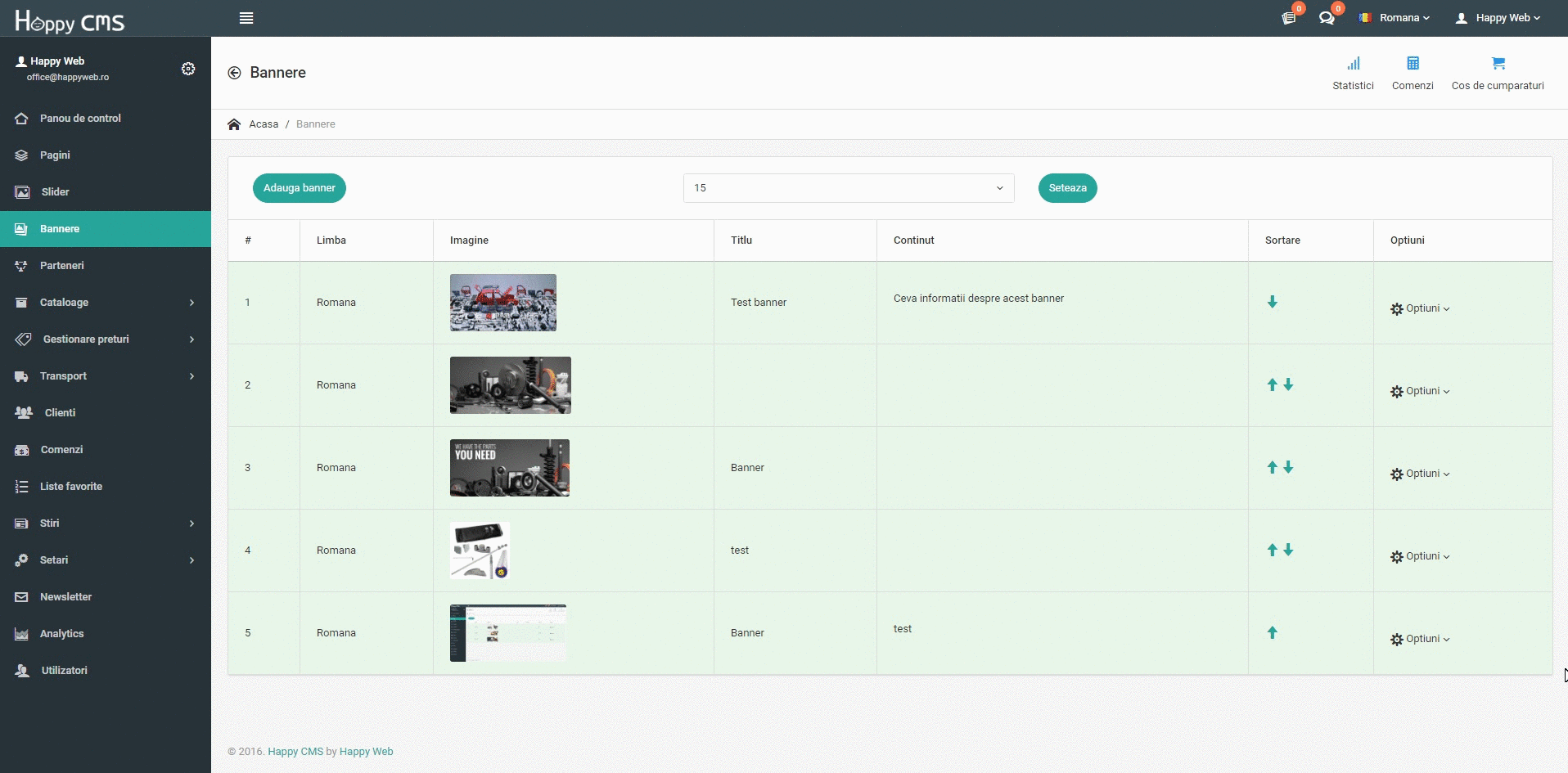Screen dimensions: 1568x773
Task: Open Parteneri in sidebar
Action: click(106, 266)
